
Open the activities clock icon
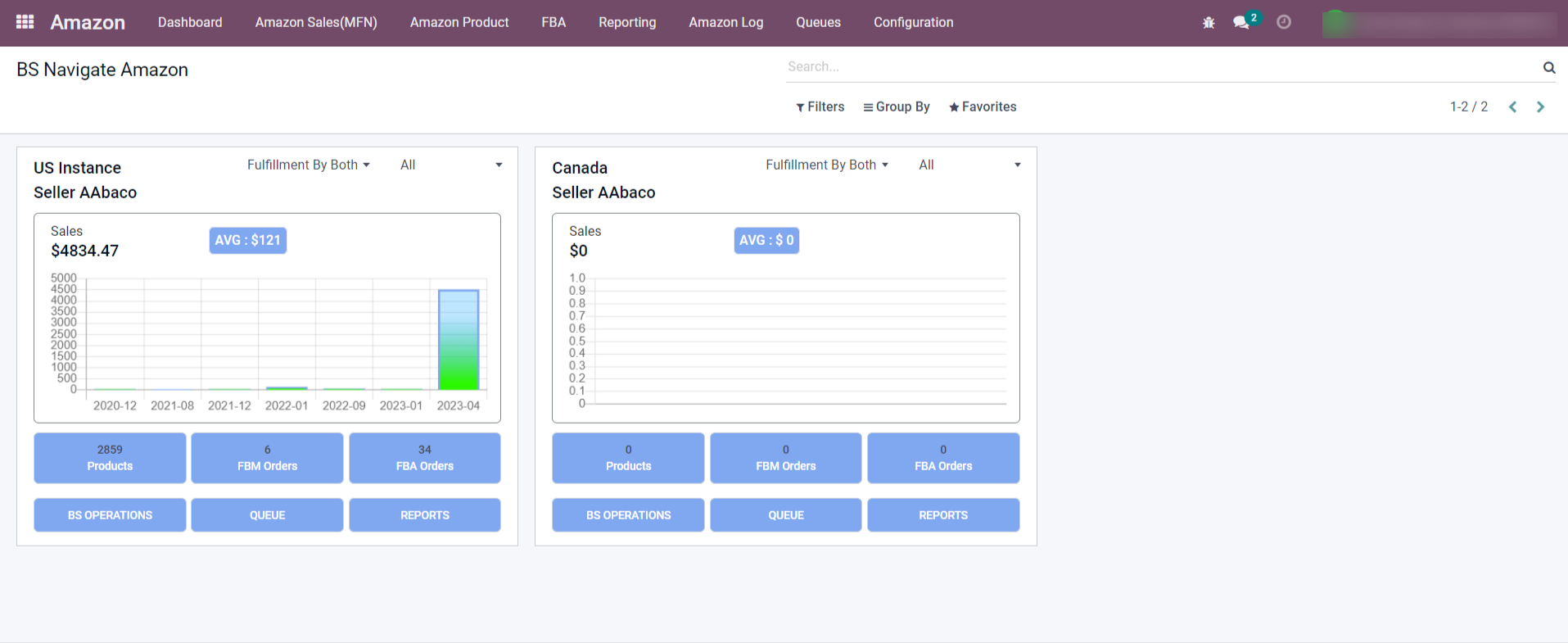1284,22
